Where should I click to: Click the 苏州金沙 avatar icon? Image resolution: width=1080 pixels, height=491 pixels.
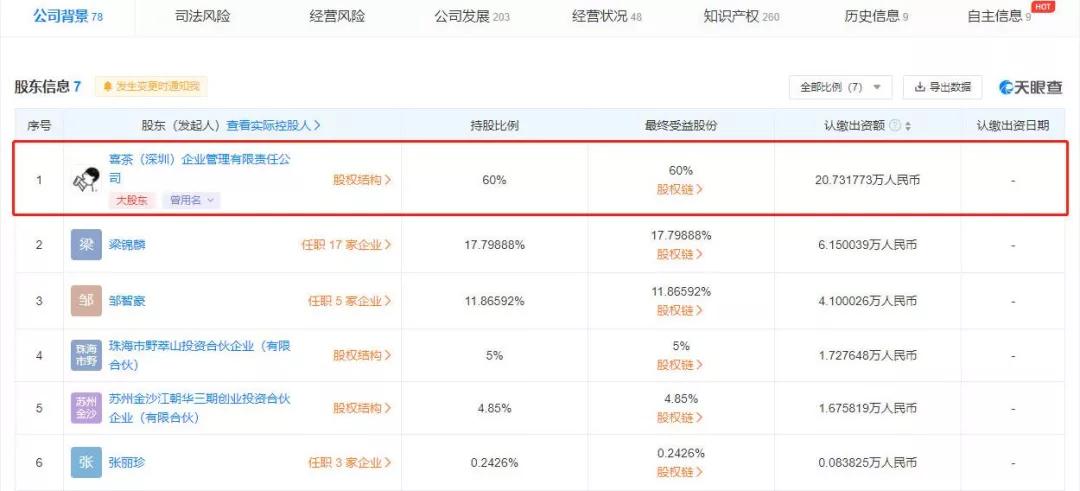click(86, 408)
